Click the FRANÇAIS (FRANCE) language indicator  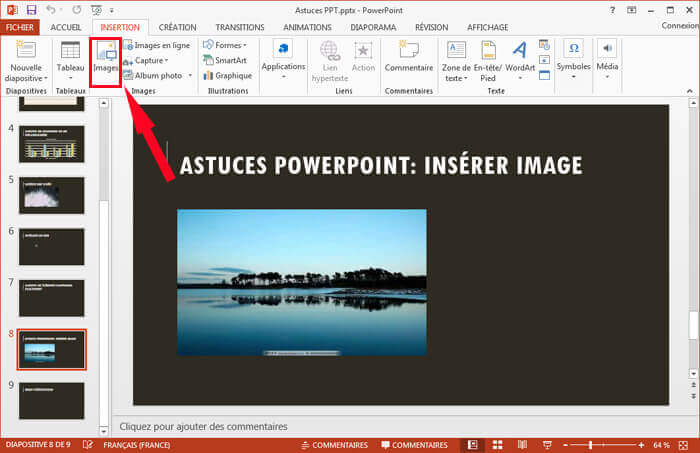[x=137, y=445]
